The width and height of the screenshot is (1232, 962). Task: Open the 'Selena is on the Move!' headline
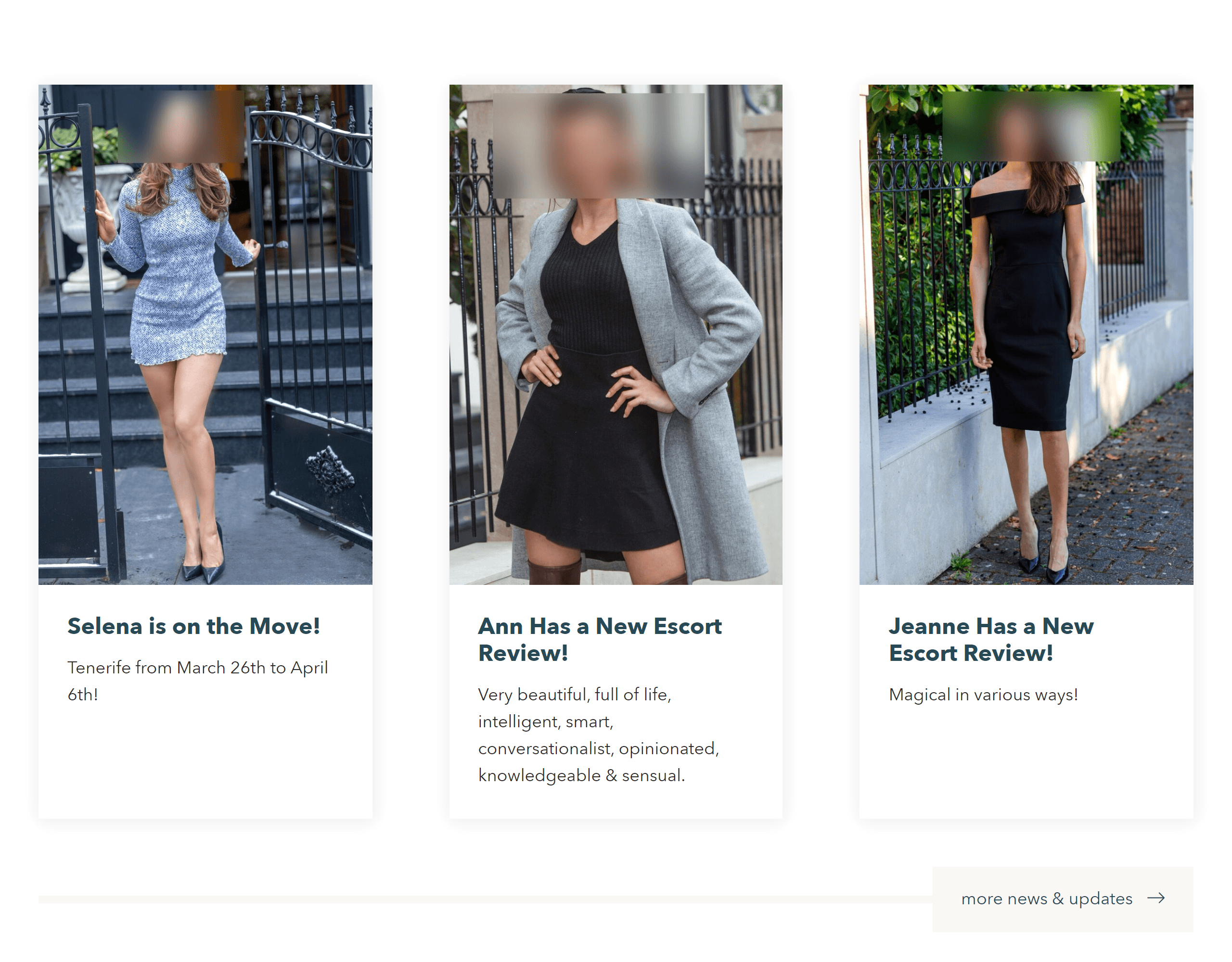(193, 626)
